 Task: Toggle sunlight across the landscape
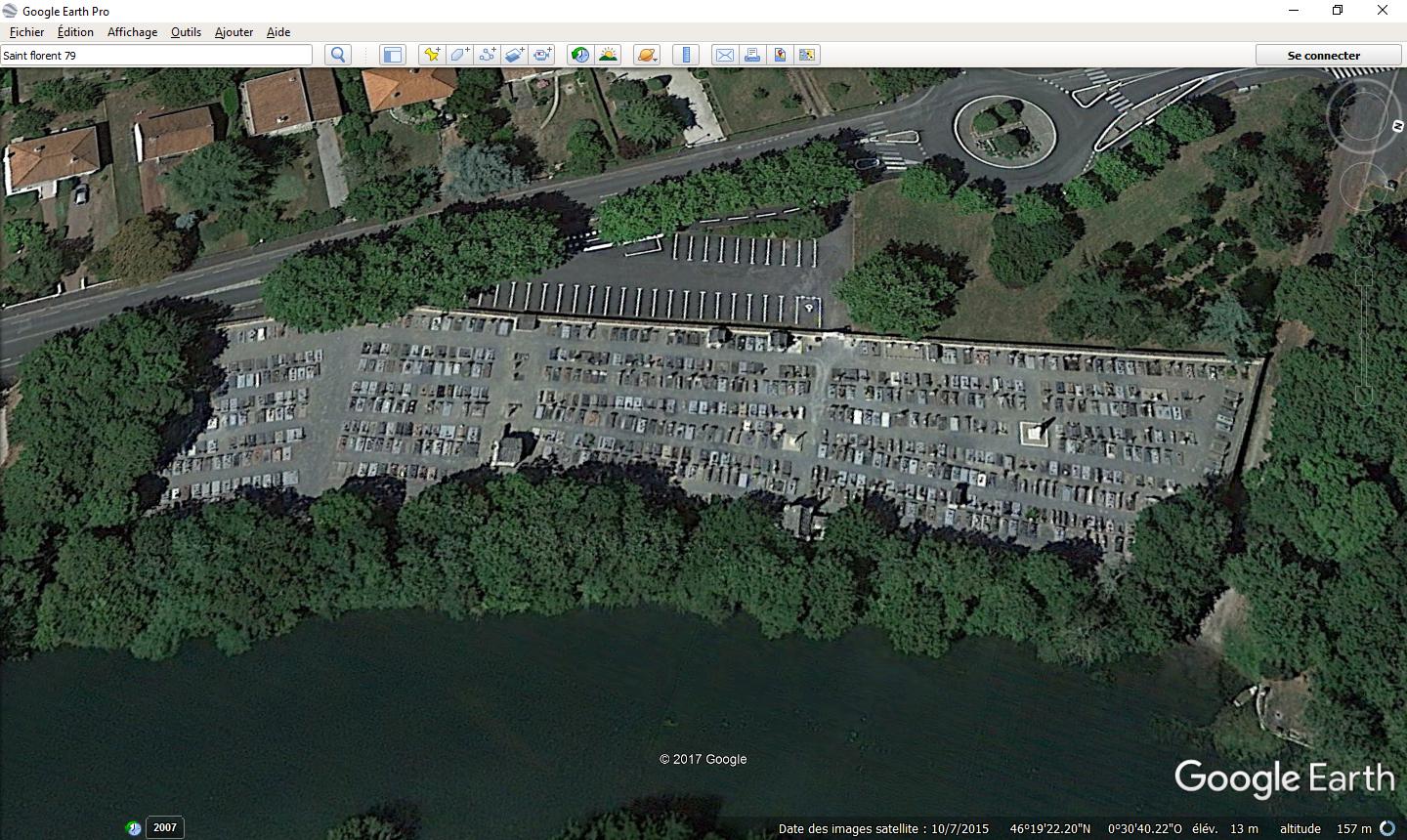point(608,55)
